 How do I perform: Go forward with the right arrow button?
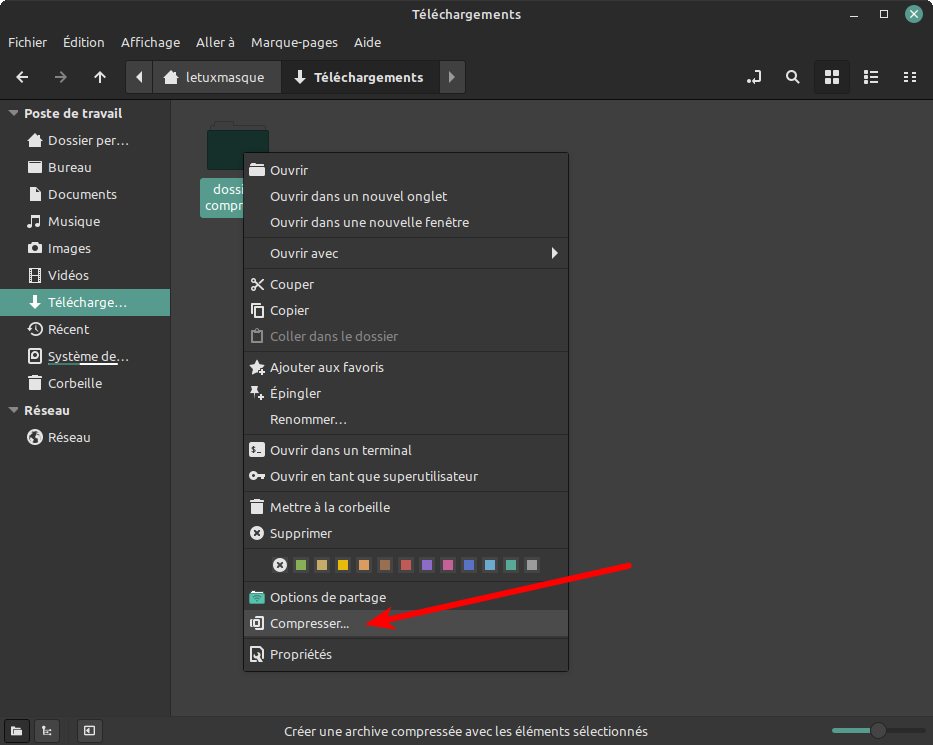(x=61, y=77)
